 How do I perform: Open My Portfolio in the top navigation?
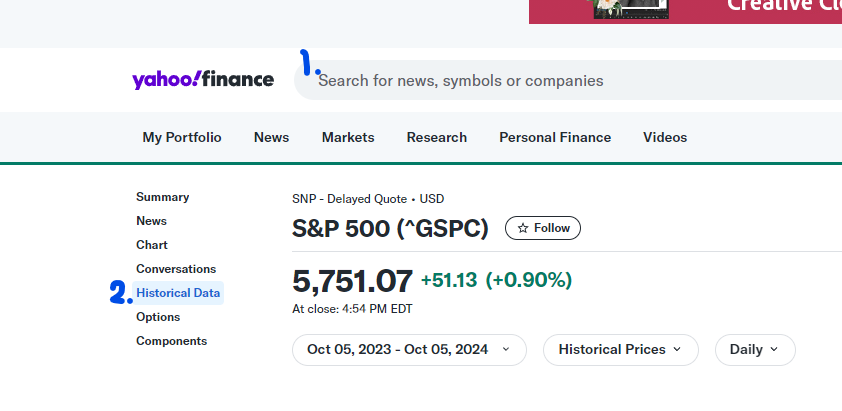(182, 137)
